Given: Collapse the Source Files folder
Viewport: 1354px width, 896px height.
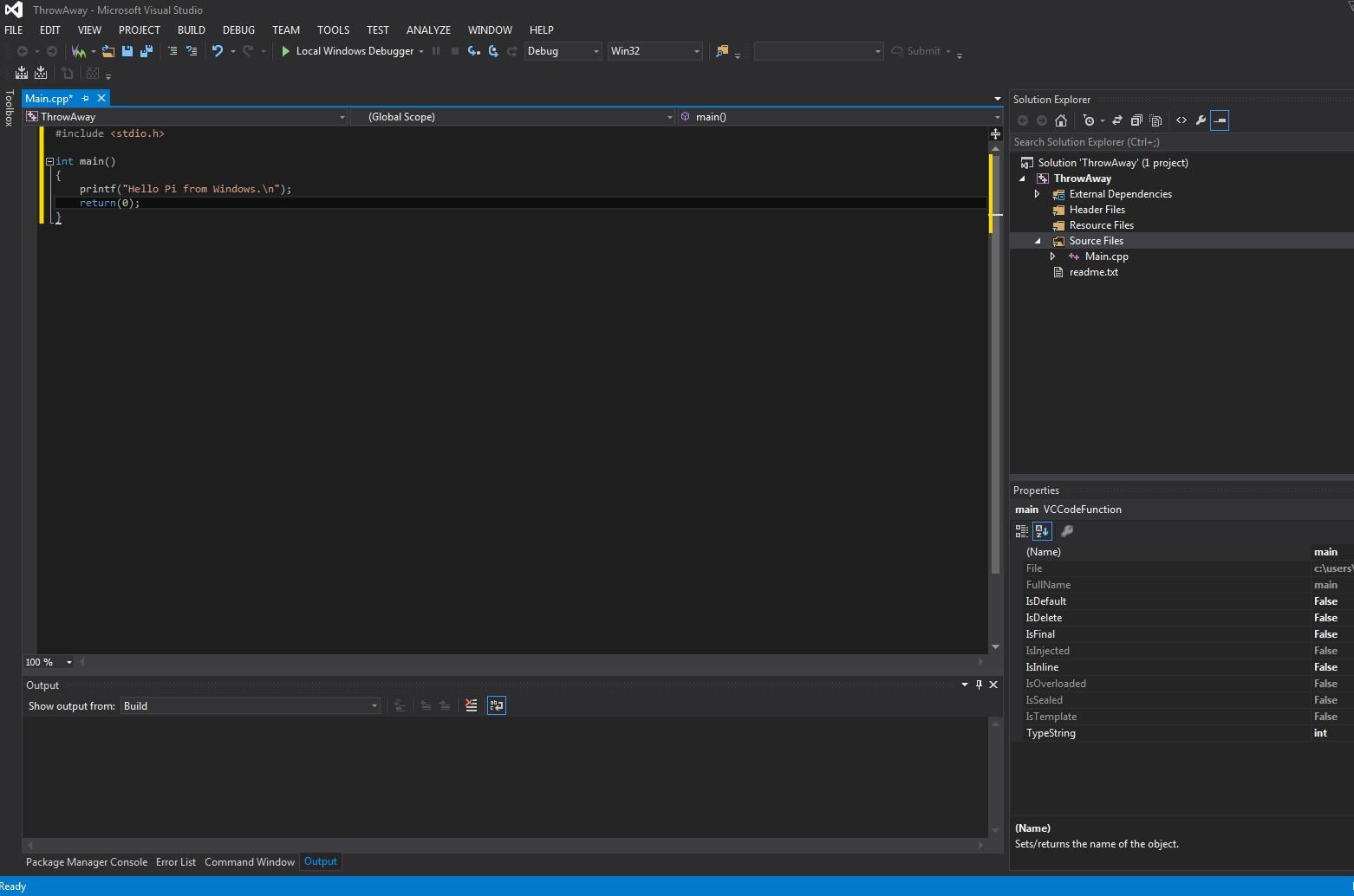Looking at the screenshot, I should (1037, 241).
